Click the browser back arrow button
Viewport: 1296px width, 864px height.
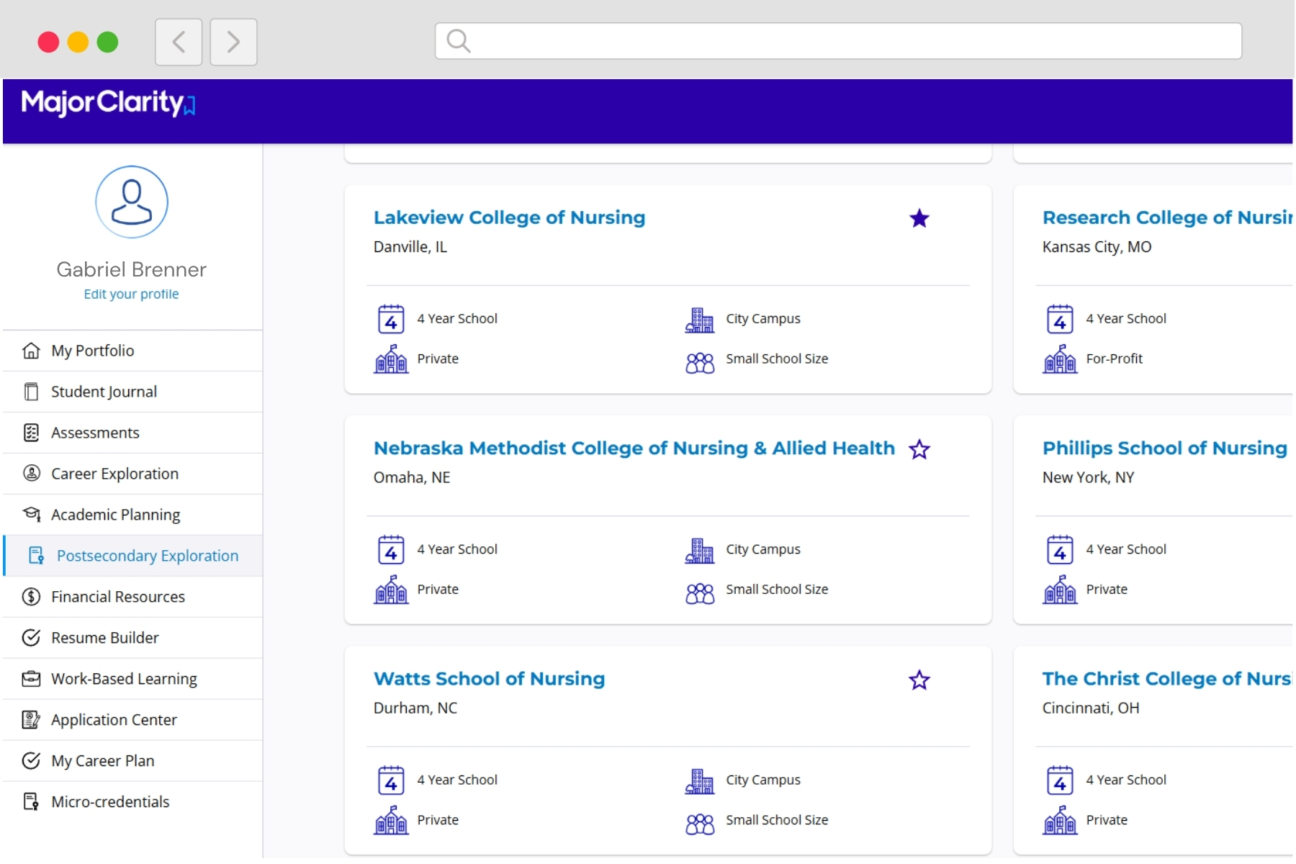(179, 42)
